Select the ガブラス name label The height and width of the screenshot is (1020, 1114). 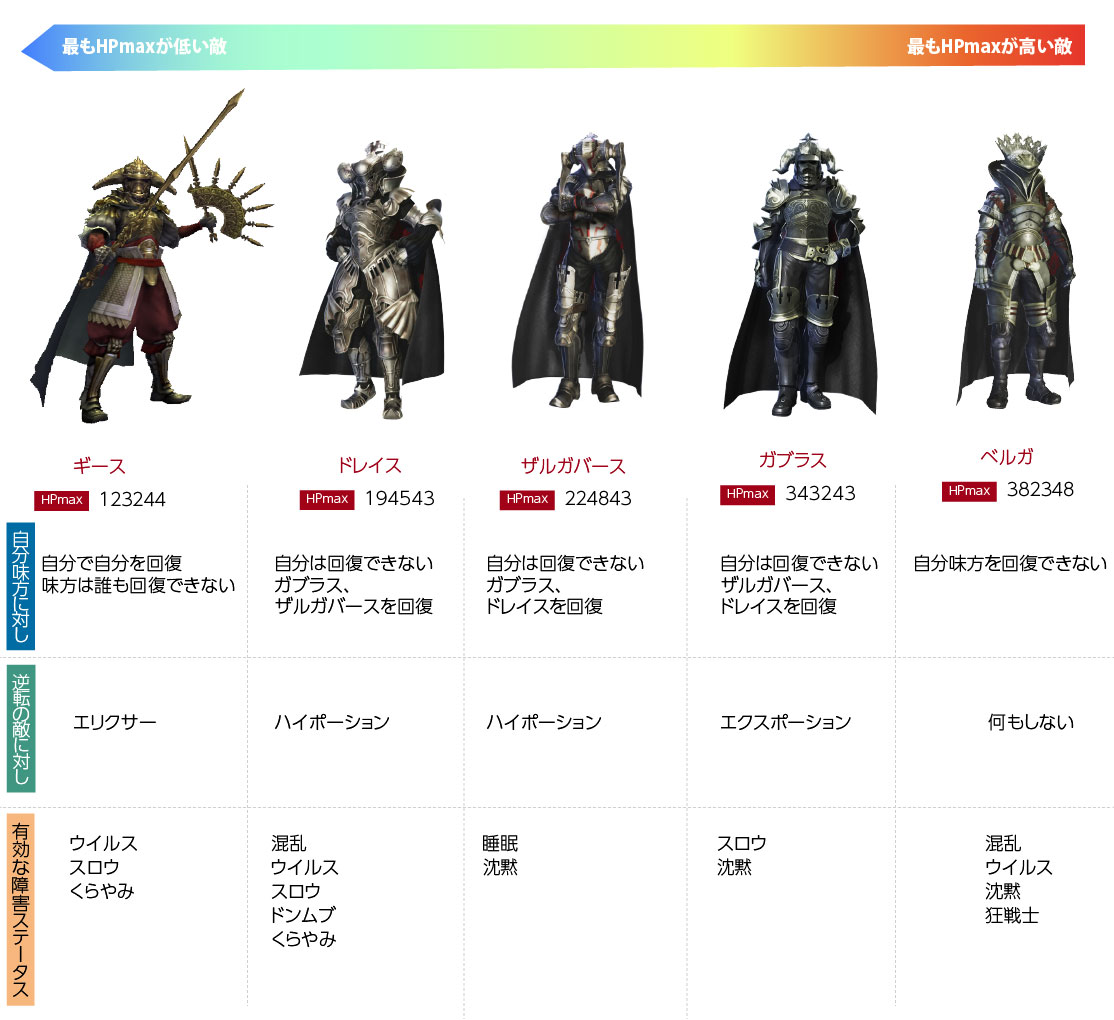tap(793, 460)
